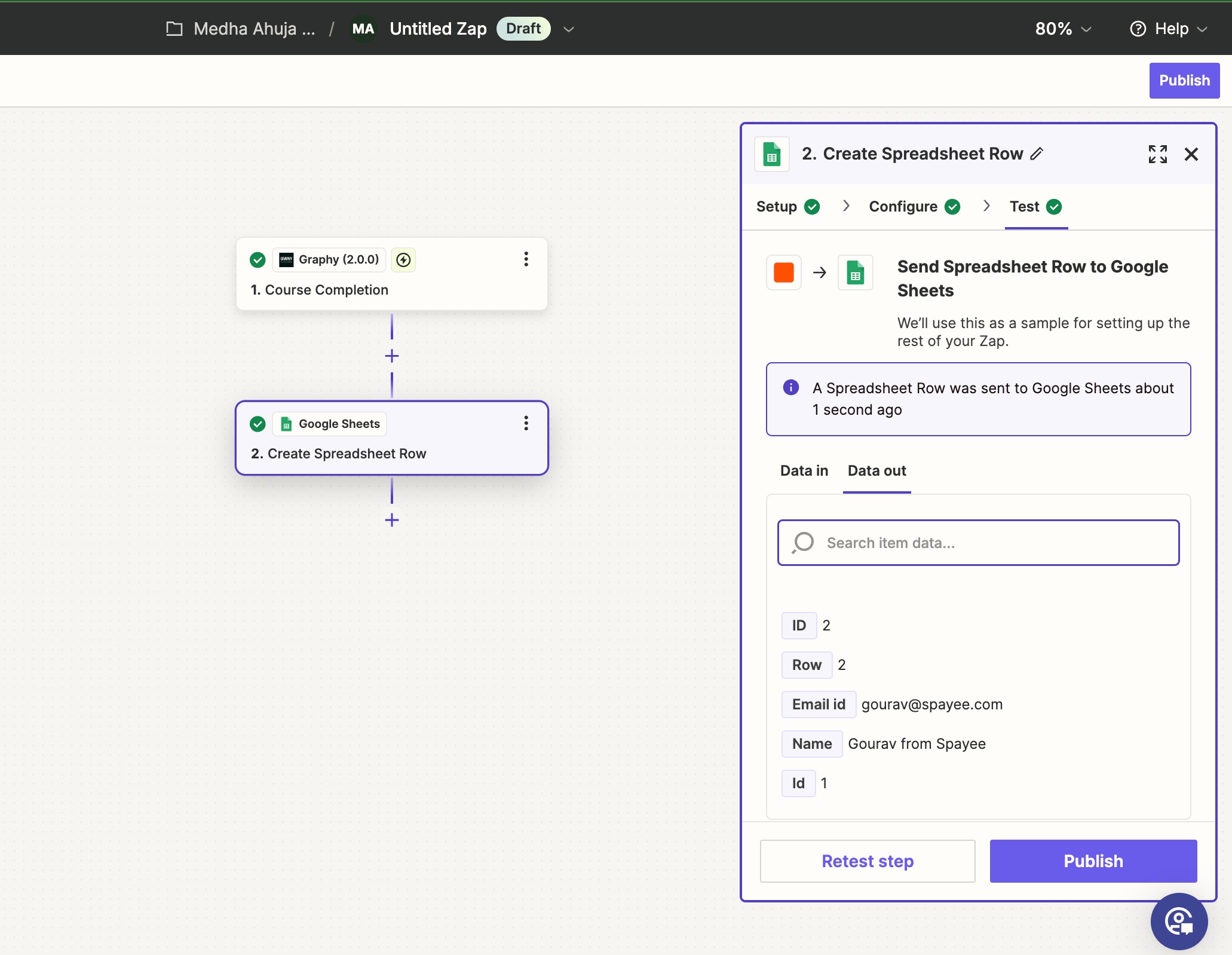Open three-dot menu on Google Sheets step
The width and height of the screenshot is (1232, 955).
click(526, 423)
